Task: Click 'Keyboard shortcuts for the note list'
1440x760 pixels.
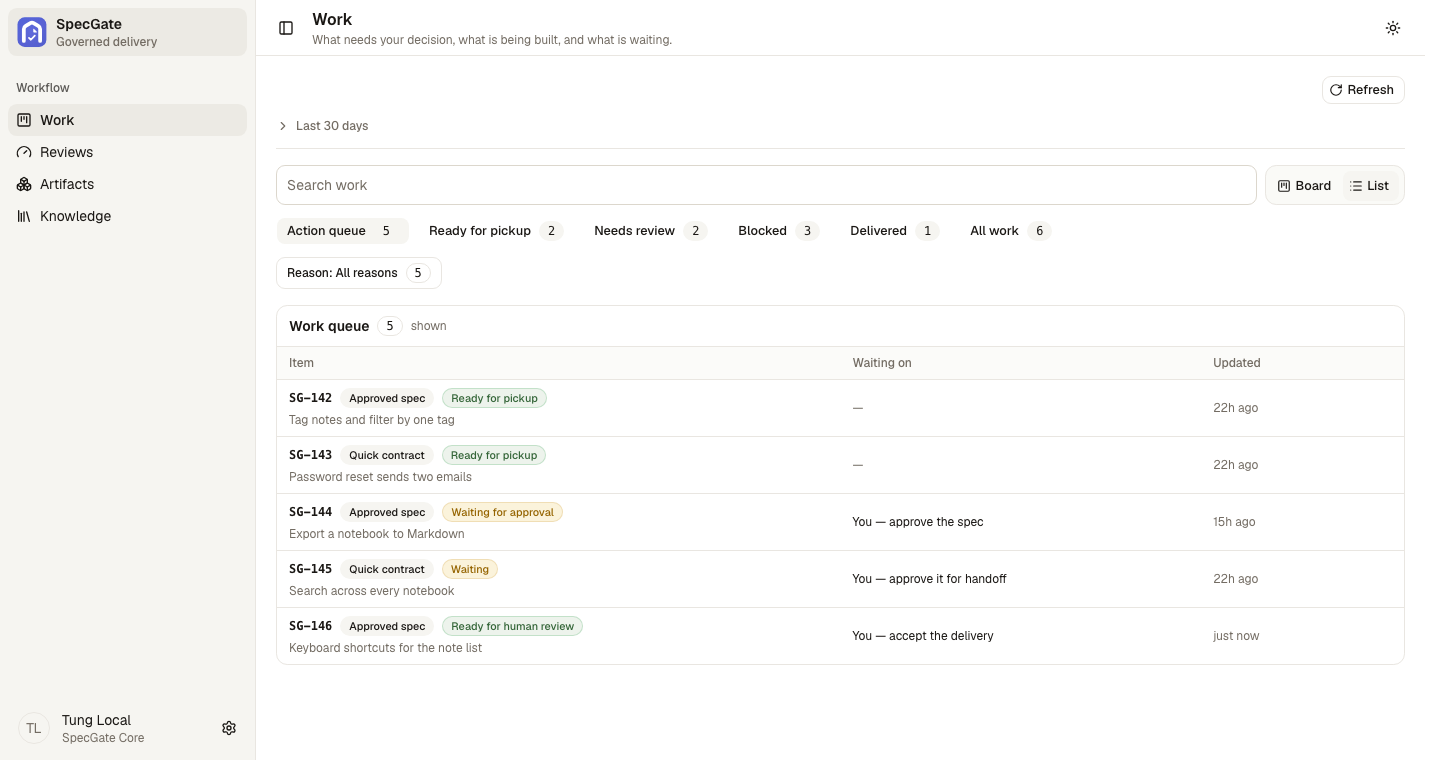Action: 386,648
